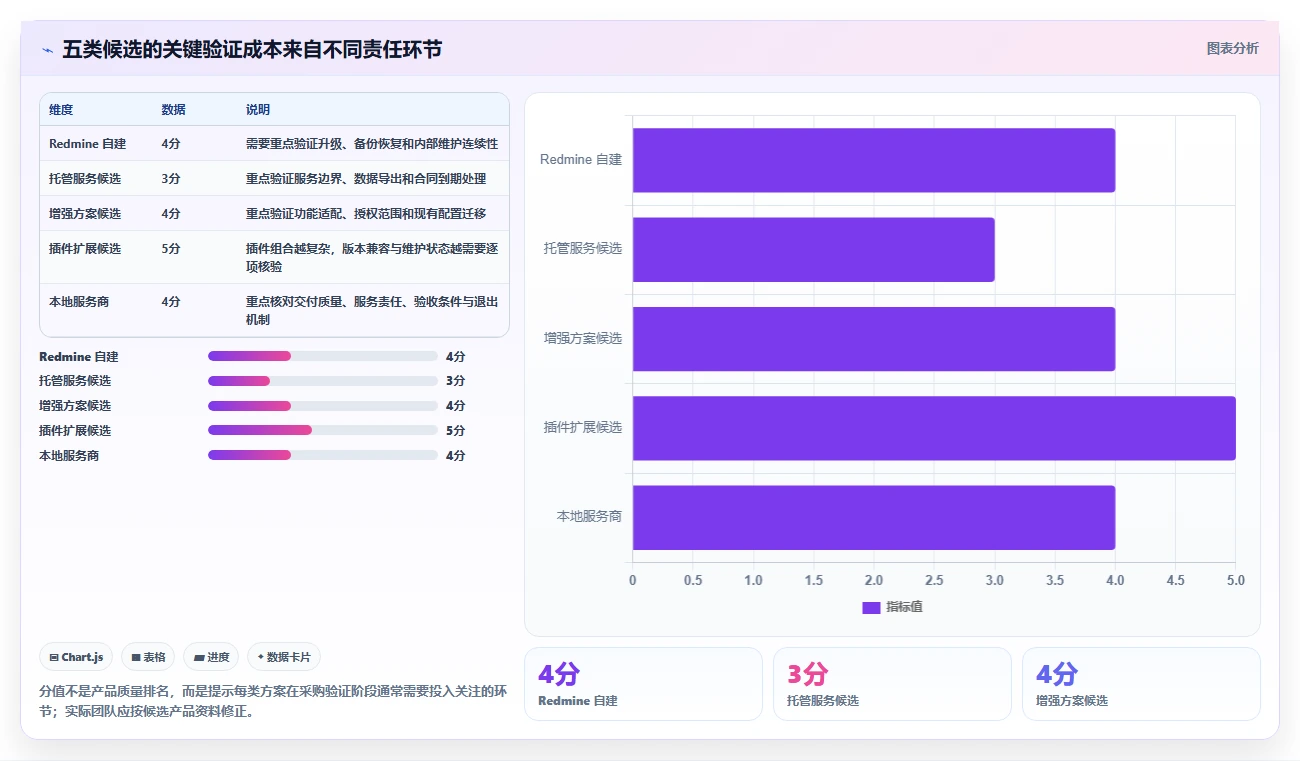Select the 数据卡片 tag chip
This screenshot has height=761, width=1300.
284,657
